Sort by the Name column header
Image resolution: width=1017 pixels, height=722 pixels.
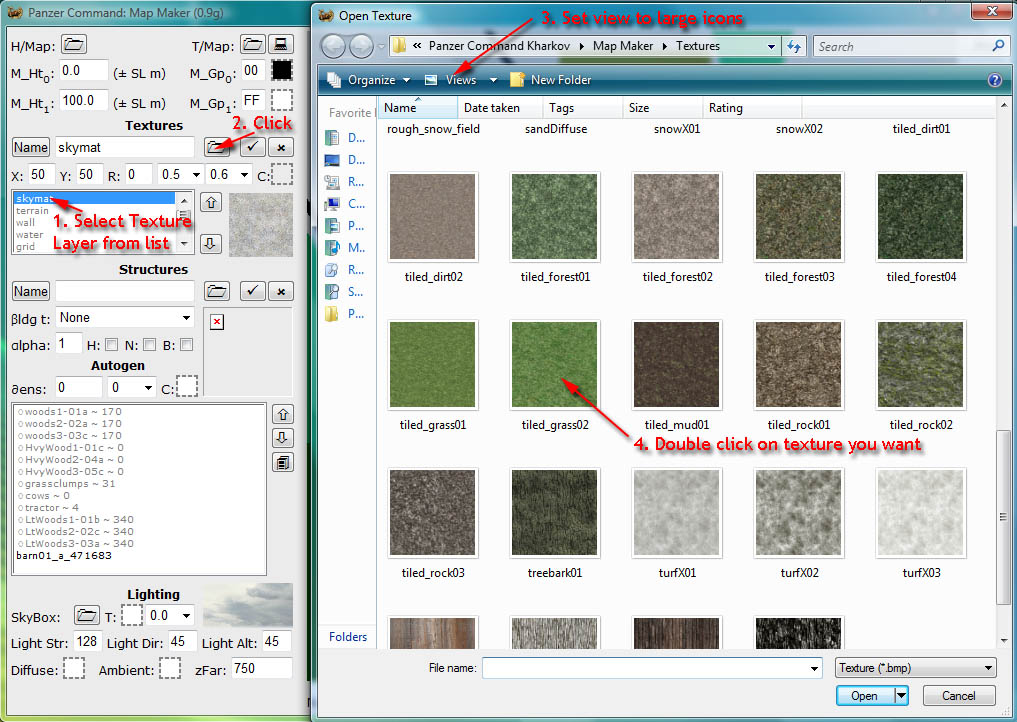[x=419, y=108]
